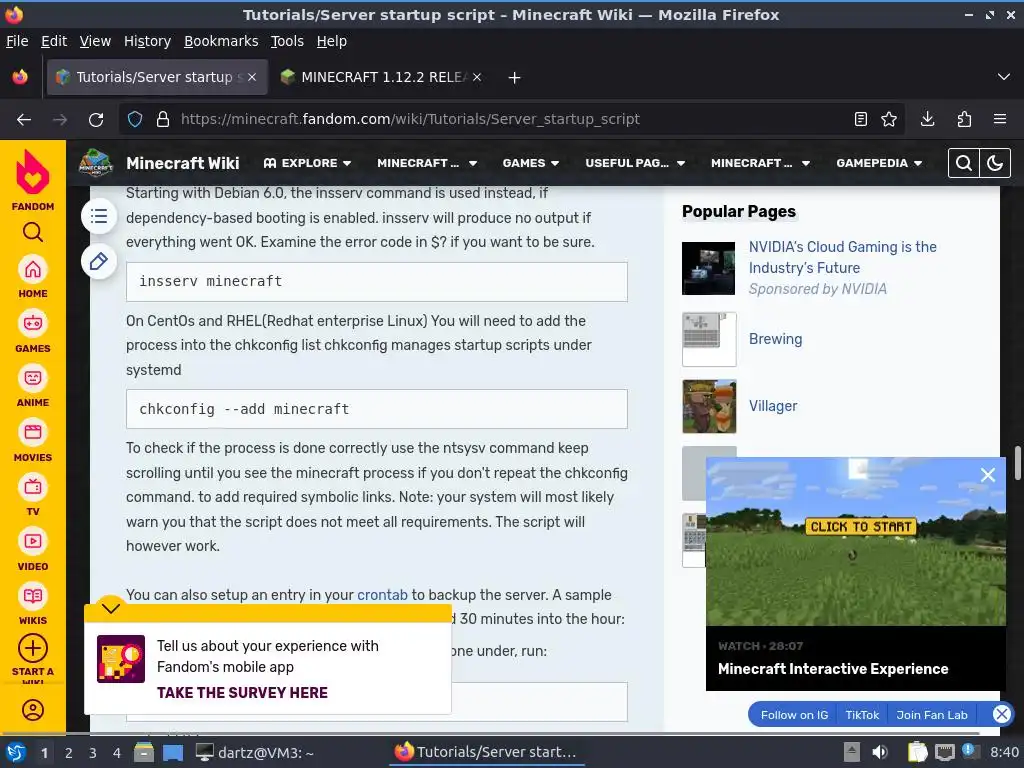This screenshot has width=1024, height=768.
Task: Expand first Minecraft nav dropdown
Action: (427, 163)
